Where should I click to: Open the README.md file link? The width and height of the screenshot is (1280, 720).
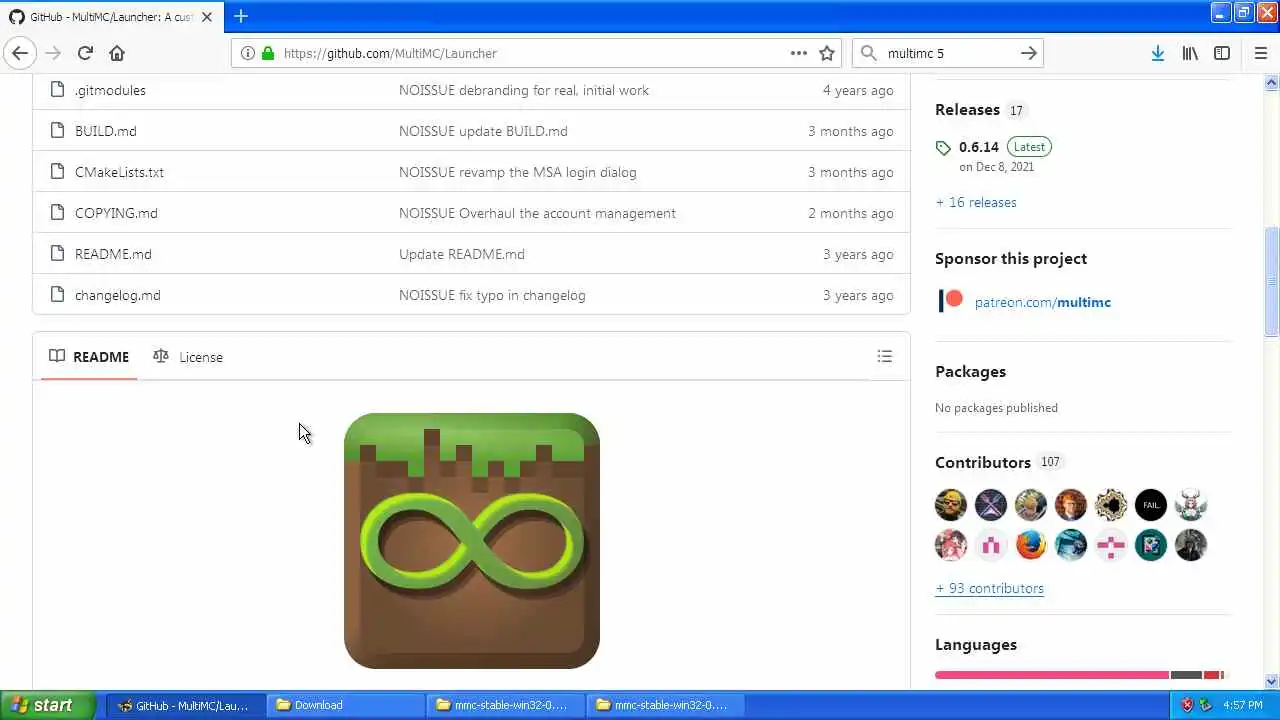tap(113, 254)
